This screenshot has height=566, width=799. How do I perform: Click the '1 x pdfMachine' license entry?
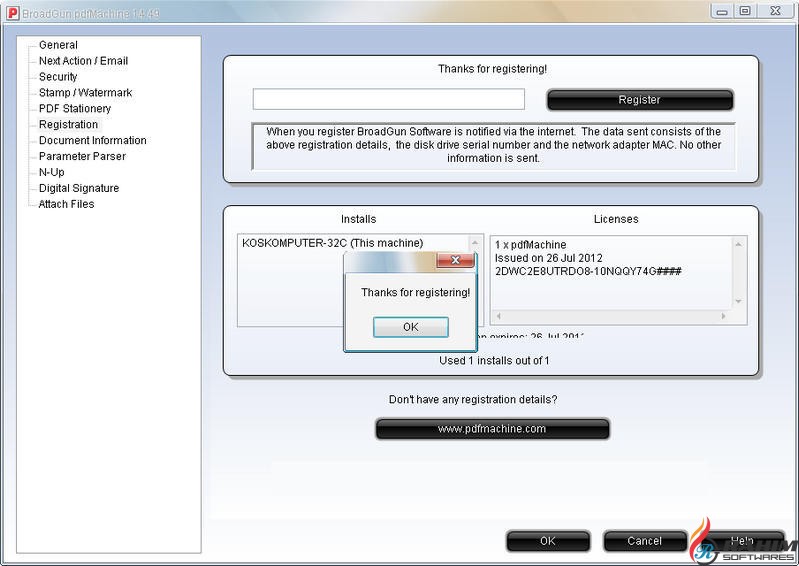click(x=530, y=245)
